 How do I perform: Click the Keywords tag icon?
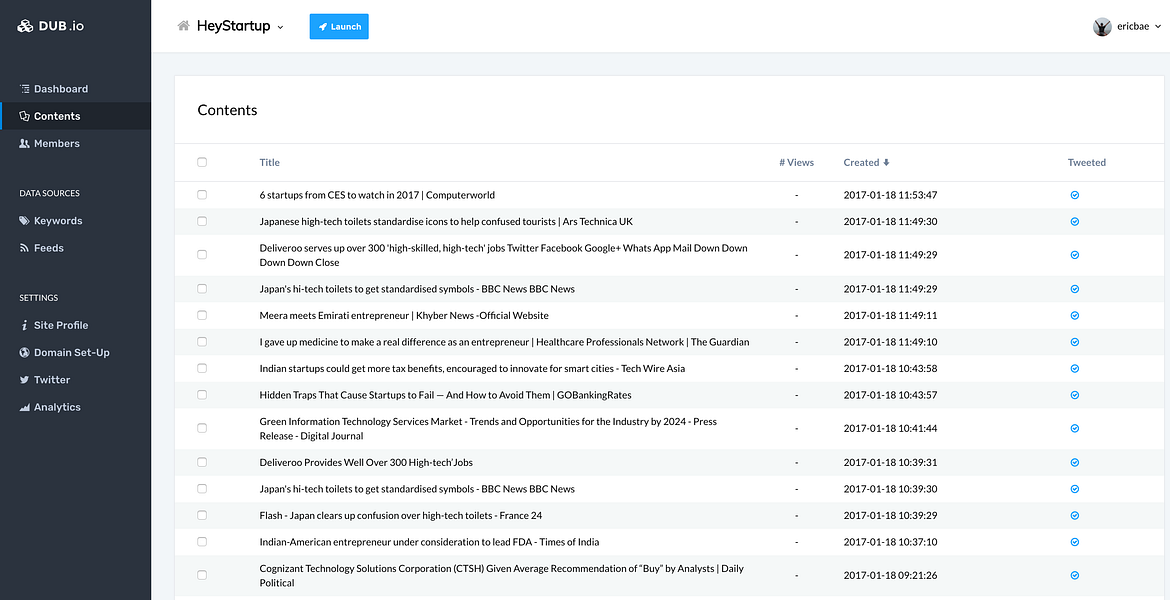click(25, 221)
